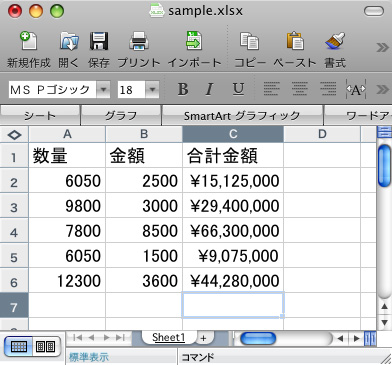Viewport: 392px width, 365px height.
Task: Select the 書式 format paintbrush icon
Action: point(335,41)
